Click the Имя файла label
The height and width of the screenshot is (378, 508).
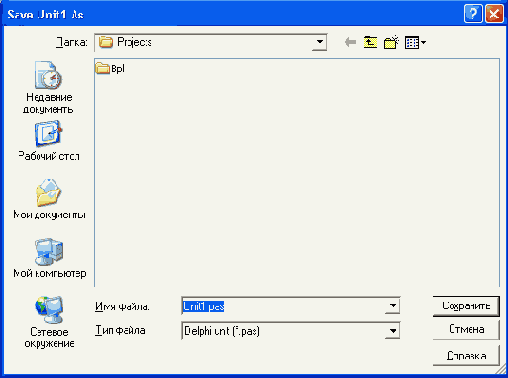coord(122,306)
